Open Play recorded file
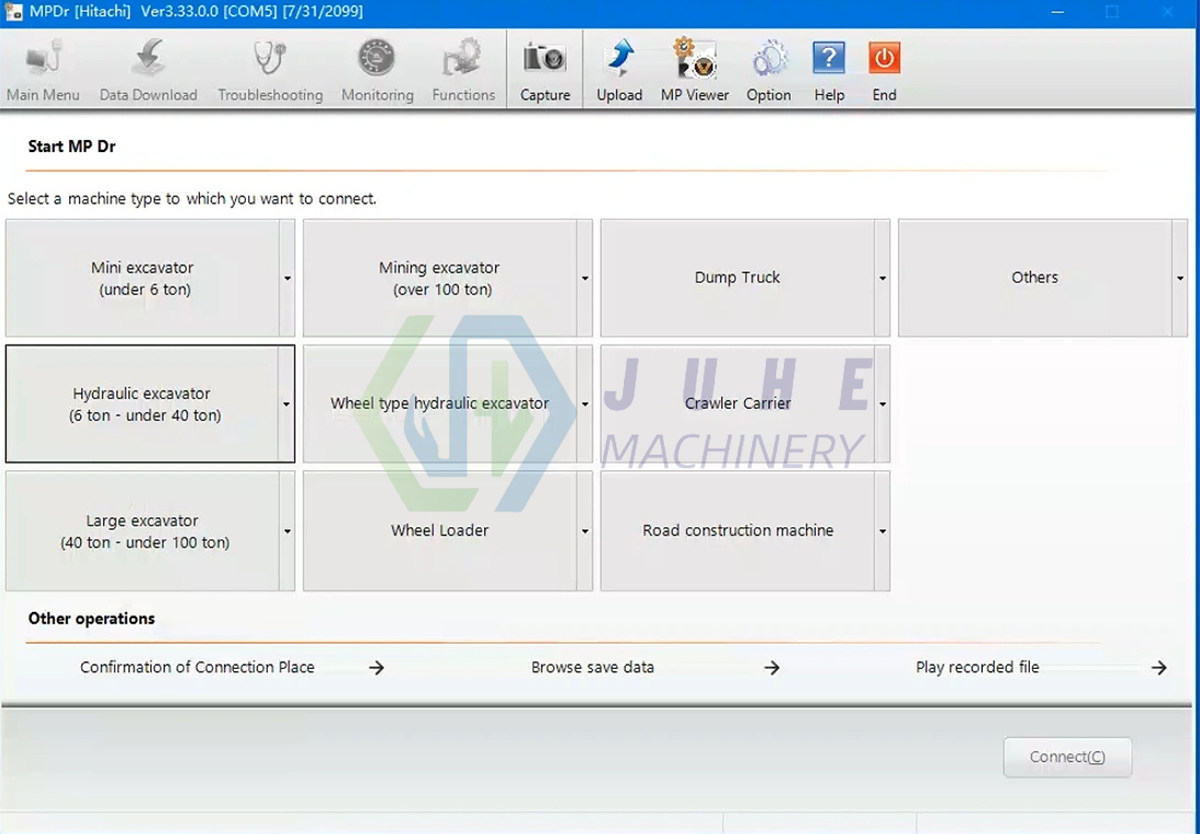The image size is (1200, 834). [x=977, y=667]
